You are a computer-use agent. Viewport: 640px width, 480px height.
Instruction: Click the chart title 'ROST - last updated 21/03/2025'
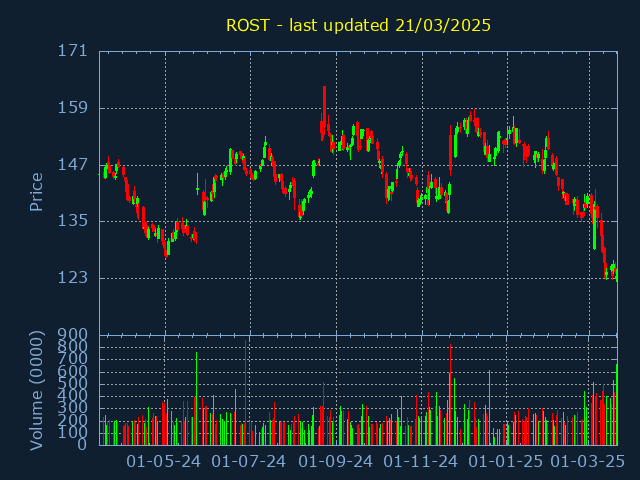coord(358,25)
